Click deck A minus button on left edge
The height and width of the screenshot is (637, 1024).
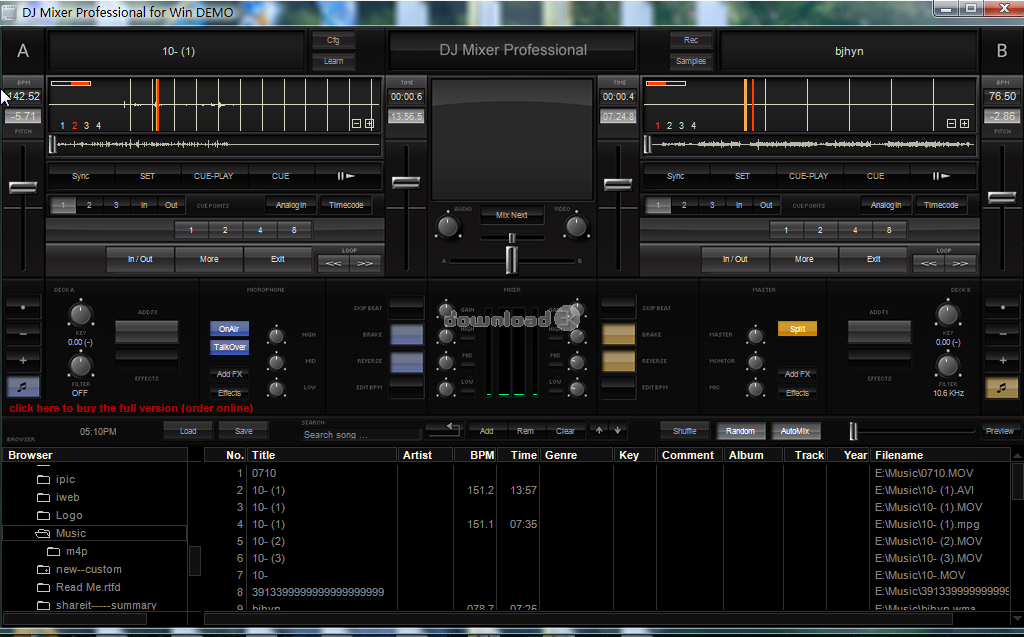tap(23, 333)
